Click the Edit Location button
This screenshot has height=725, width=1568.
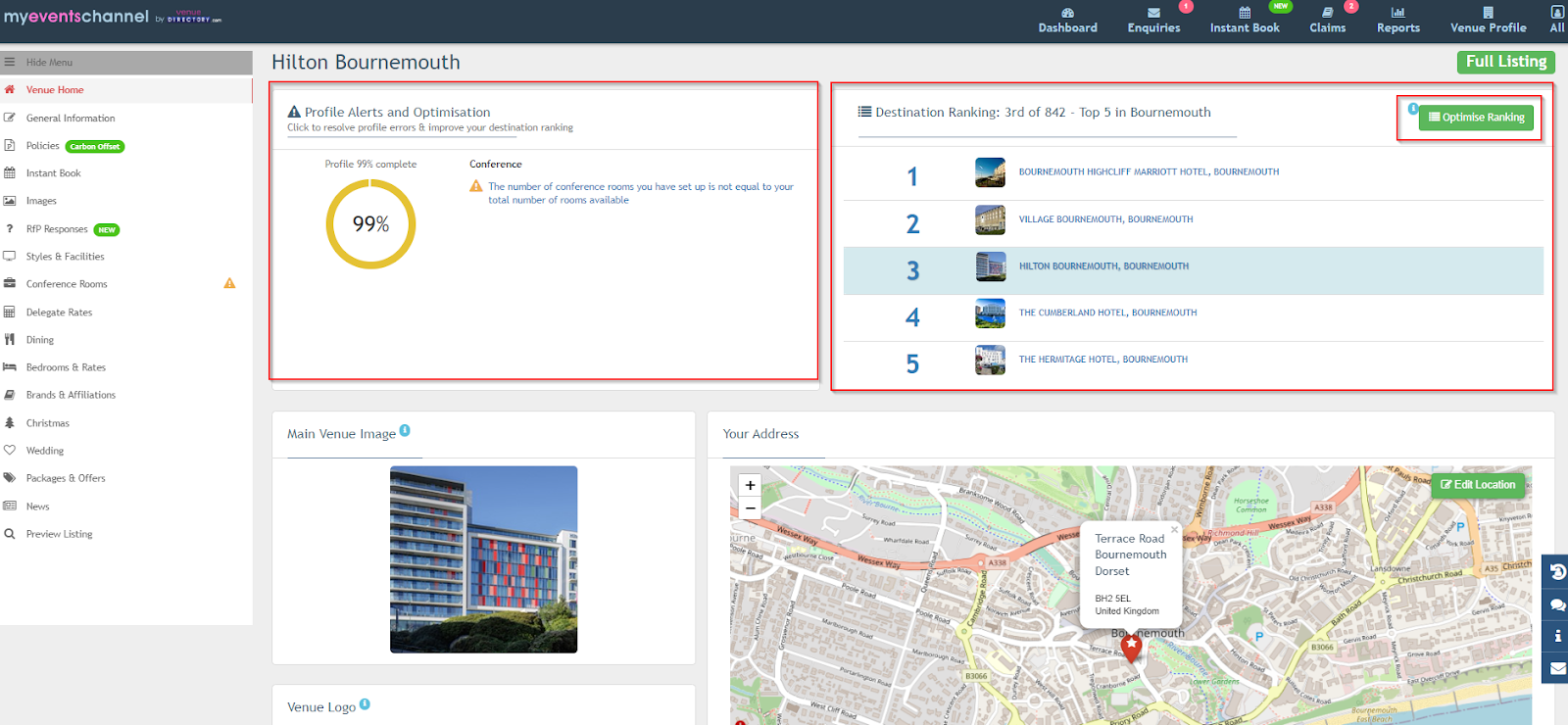1478,485
